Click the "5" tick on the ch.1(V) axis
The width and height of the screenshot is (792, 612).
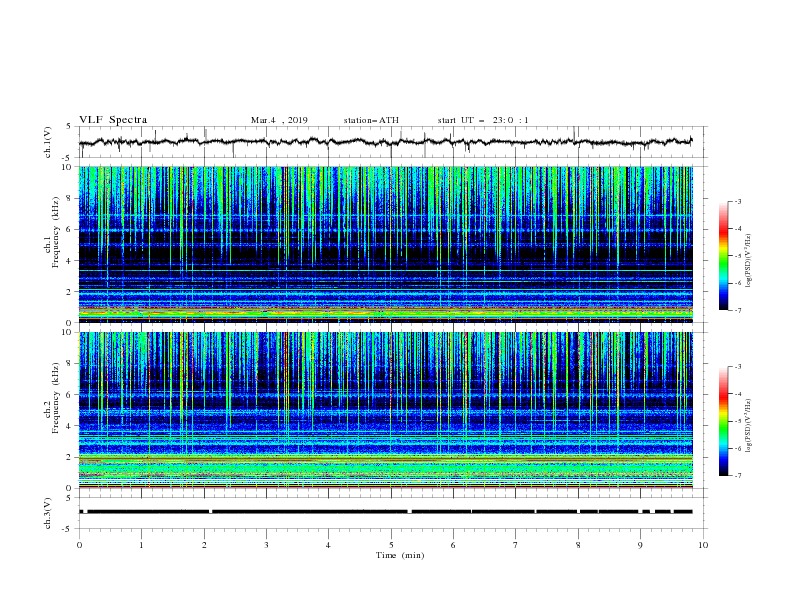(x=69, y=127)
